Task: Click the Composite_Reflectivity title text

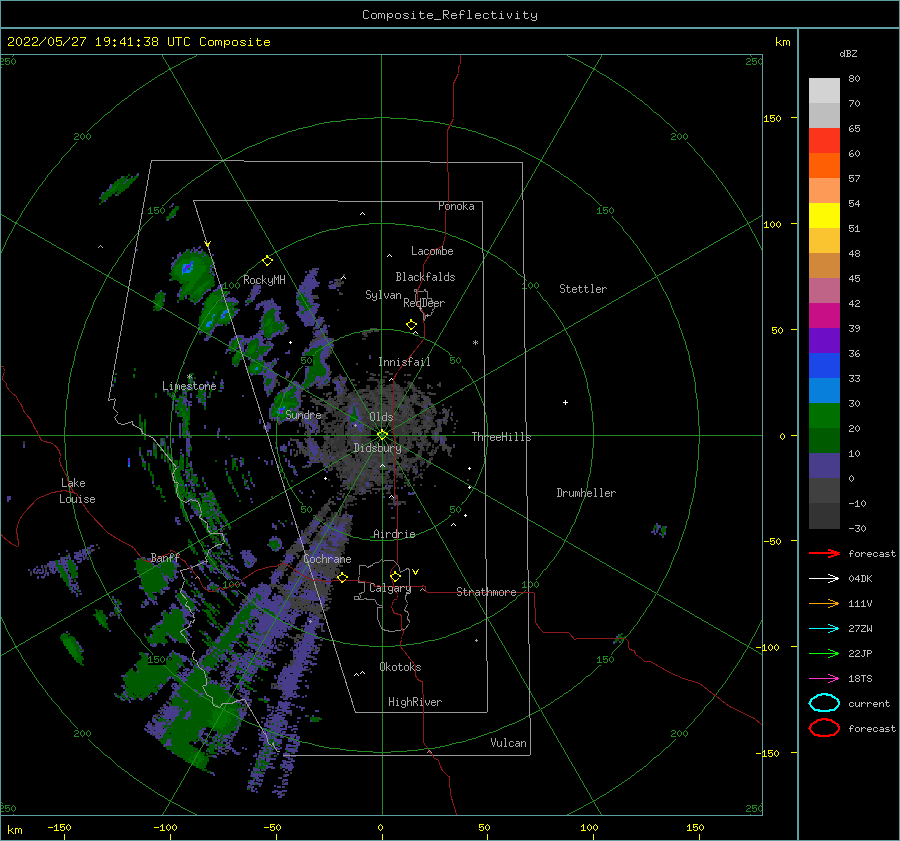Action: tap(450, 15)
